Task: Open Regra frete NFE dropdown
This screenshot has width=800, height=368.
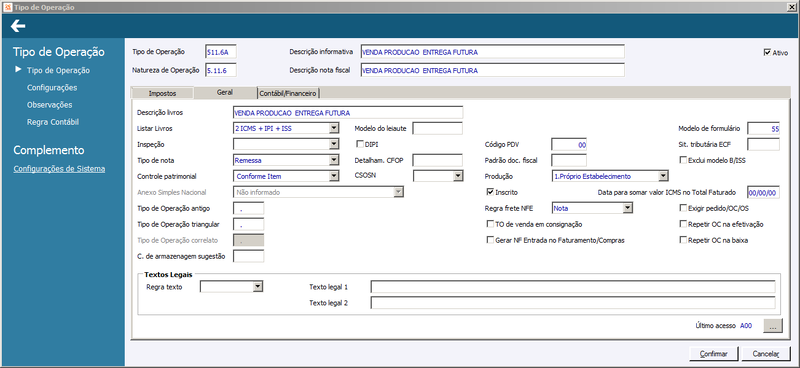Action: (x=628, y=208)
